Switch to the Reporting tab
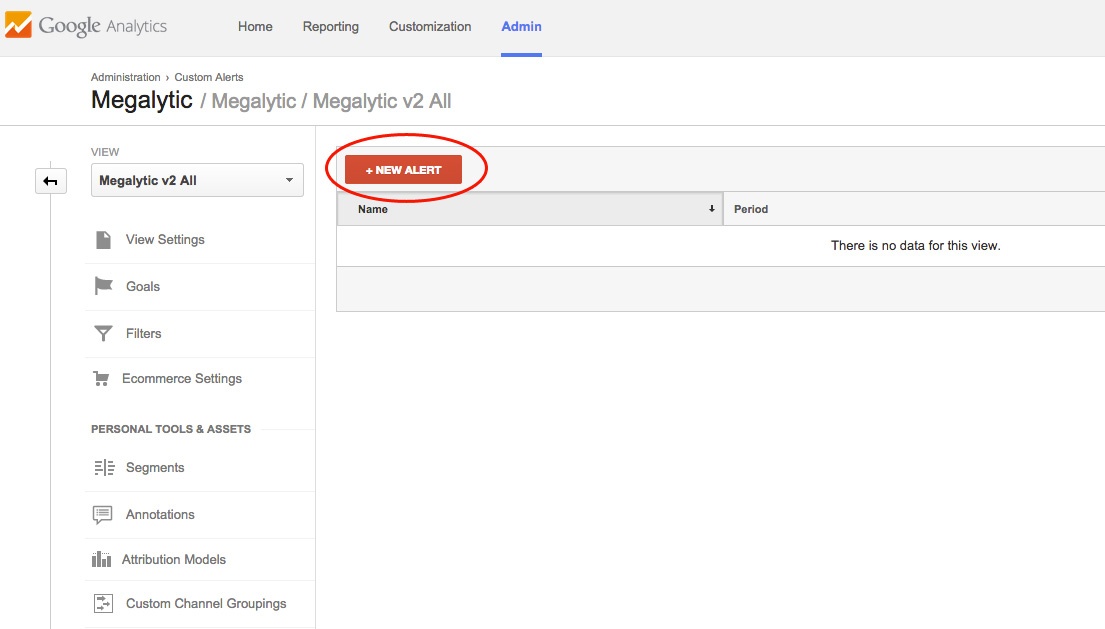The image size is (1105, 629). tap(330, 27)
